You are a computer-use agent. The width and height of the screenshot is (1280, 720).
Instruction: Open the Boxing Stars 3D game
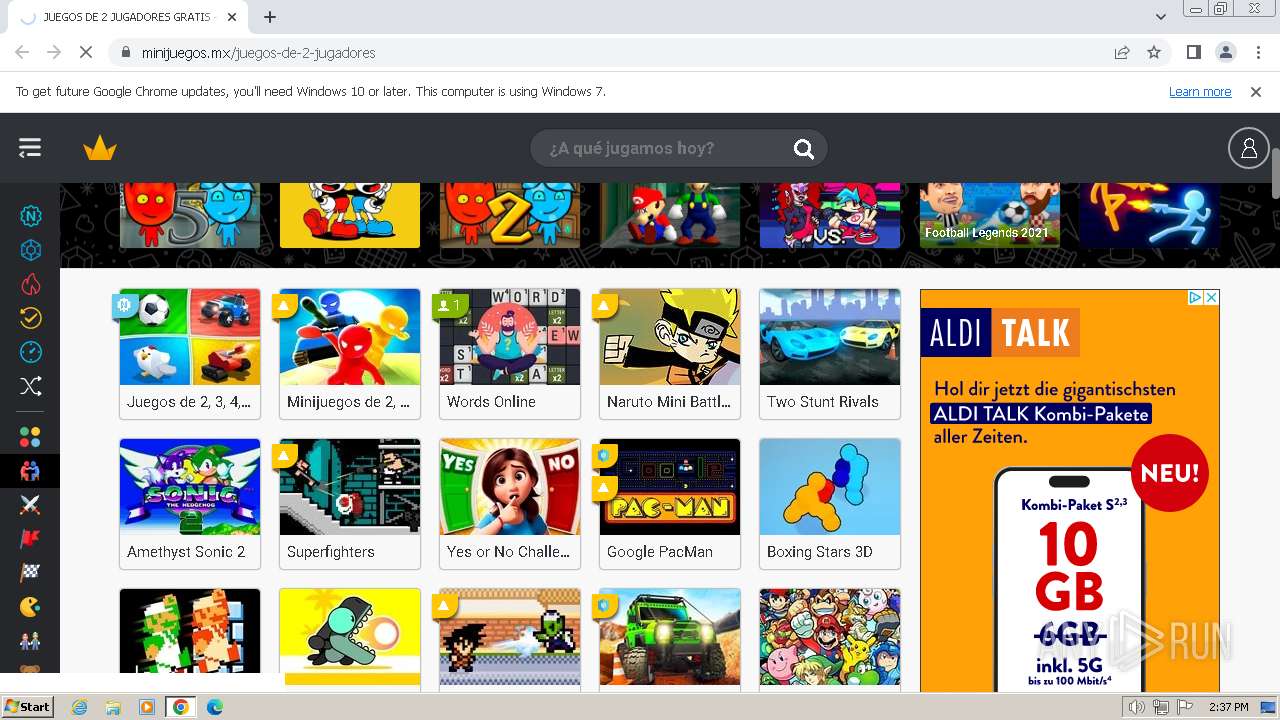click(830, 504)
